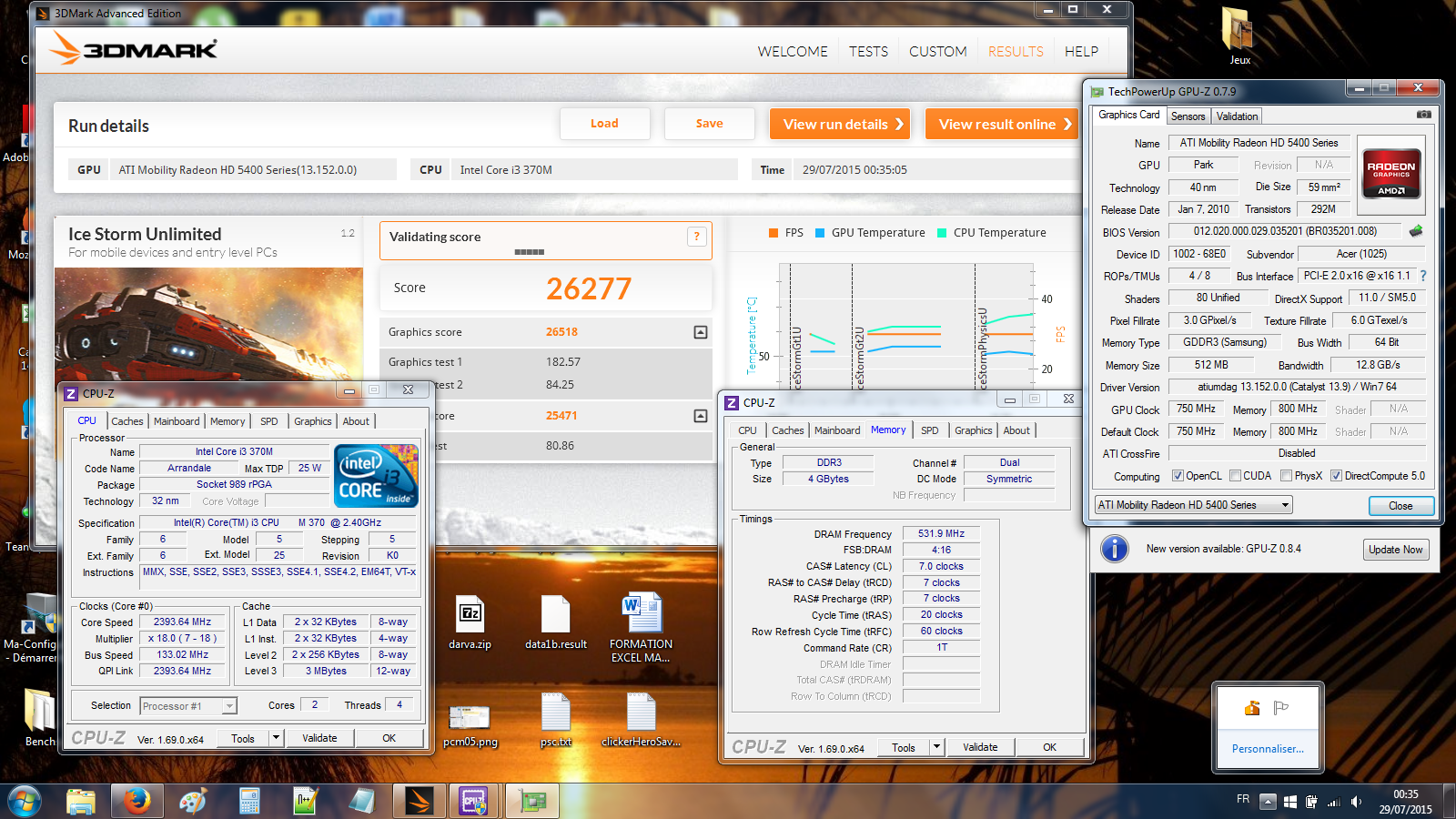Viewport: 1456px width, 819px height.
Task: Launch Paint from the taskbar
Action: point(193,801)
